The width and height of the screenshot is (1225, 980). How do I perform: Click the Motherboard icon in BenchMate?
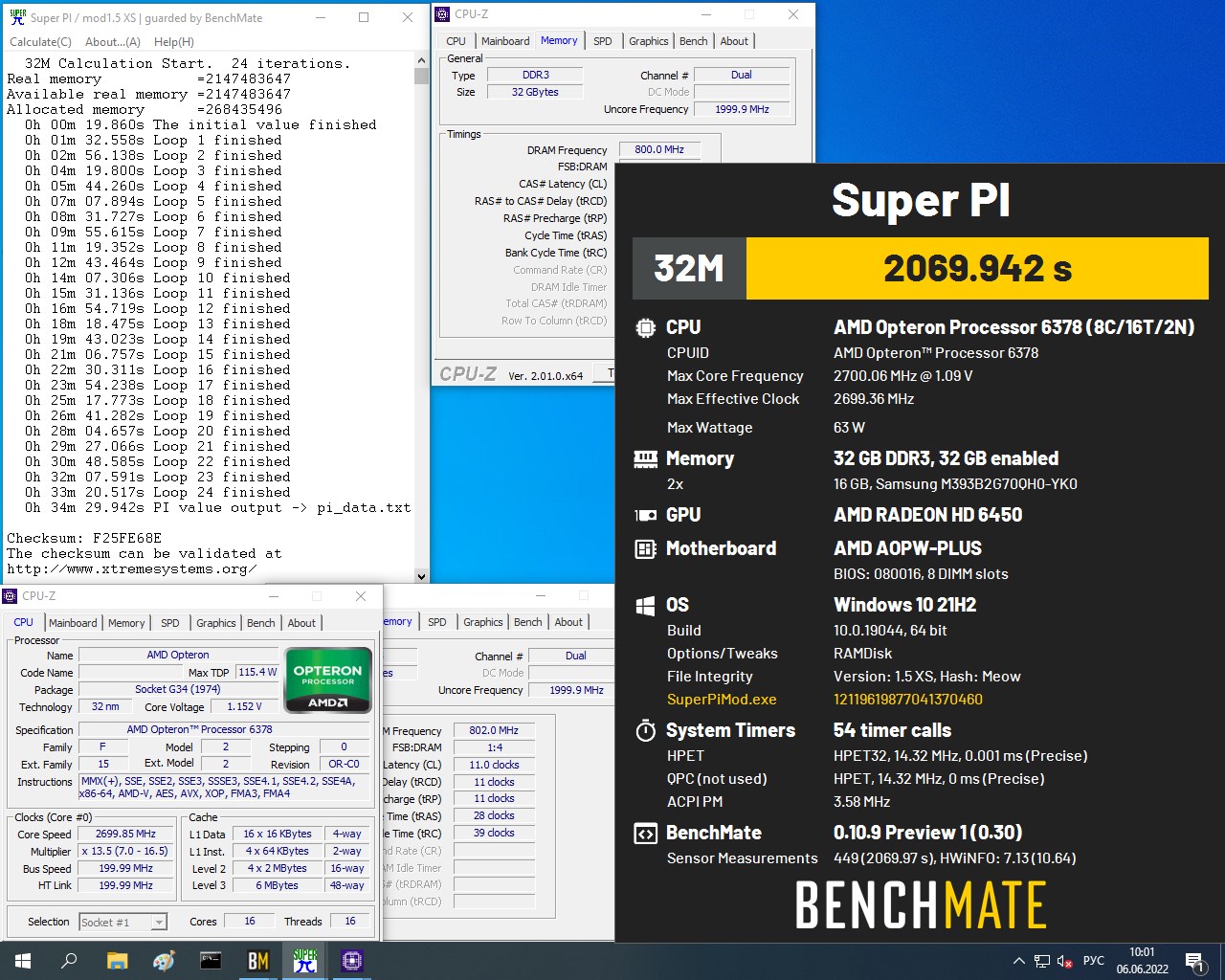tap(645, 548)
